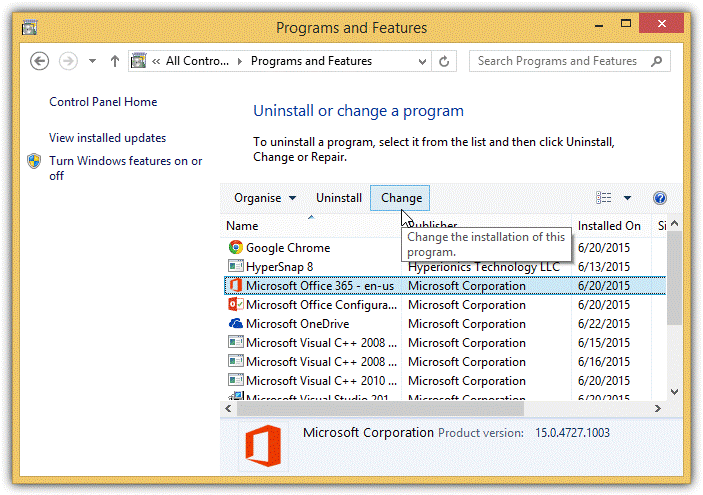Image resolution: width=703 pixels, height=495 pixels.
Task: Click the Forward navigation arrow
Action: pyautogui.click(x=68, y=61)
